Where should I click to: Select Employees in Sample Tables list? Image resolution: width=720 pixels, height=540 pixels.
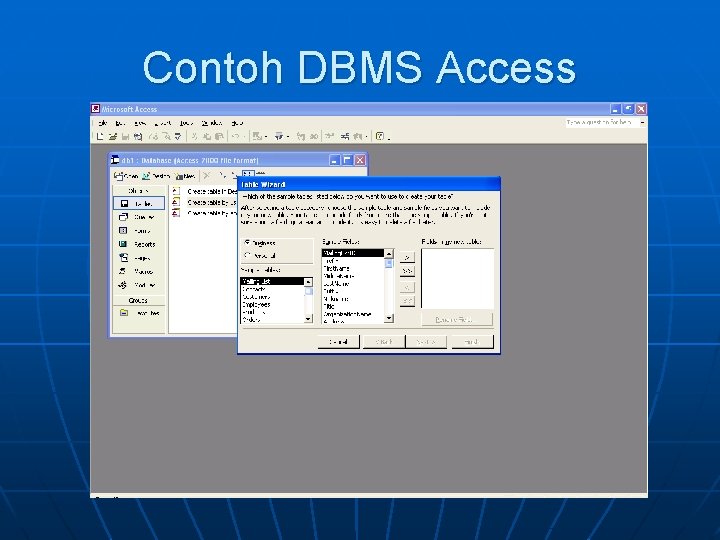272,304
